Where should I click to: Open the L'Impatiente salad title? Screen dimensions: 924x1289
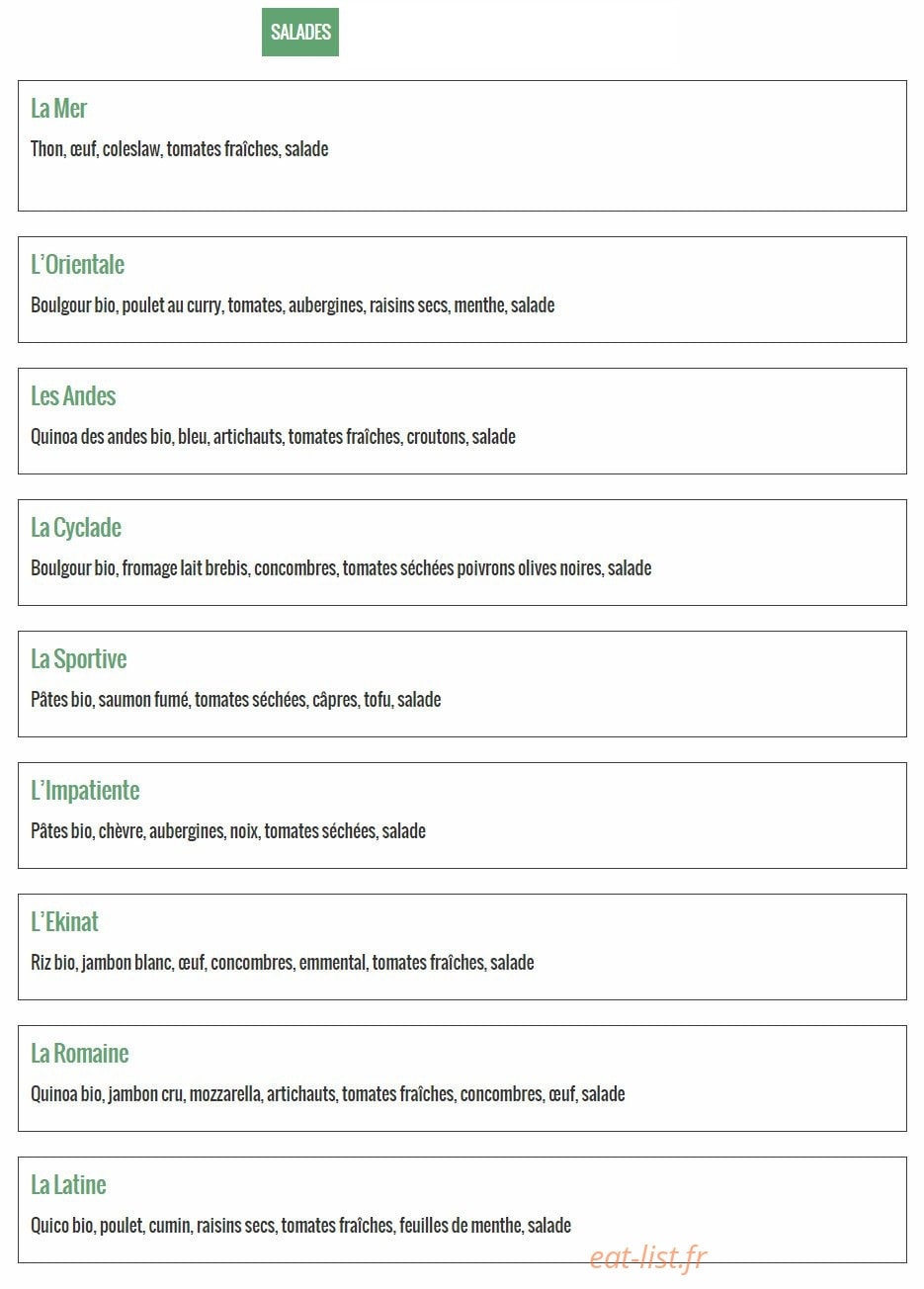pyautogui.click(x=85, y=791)
